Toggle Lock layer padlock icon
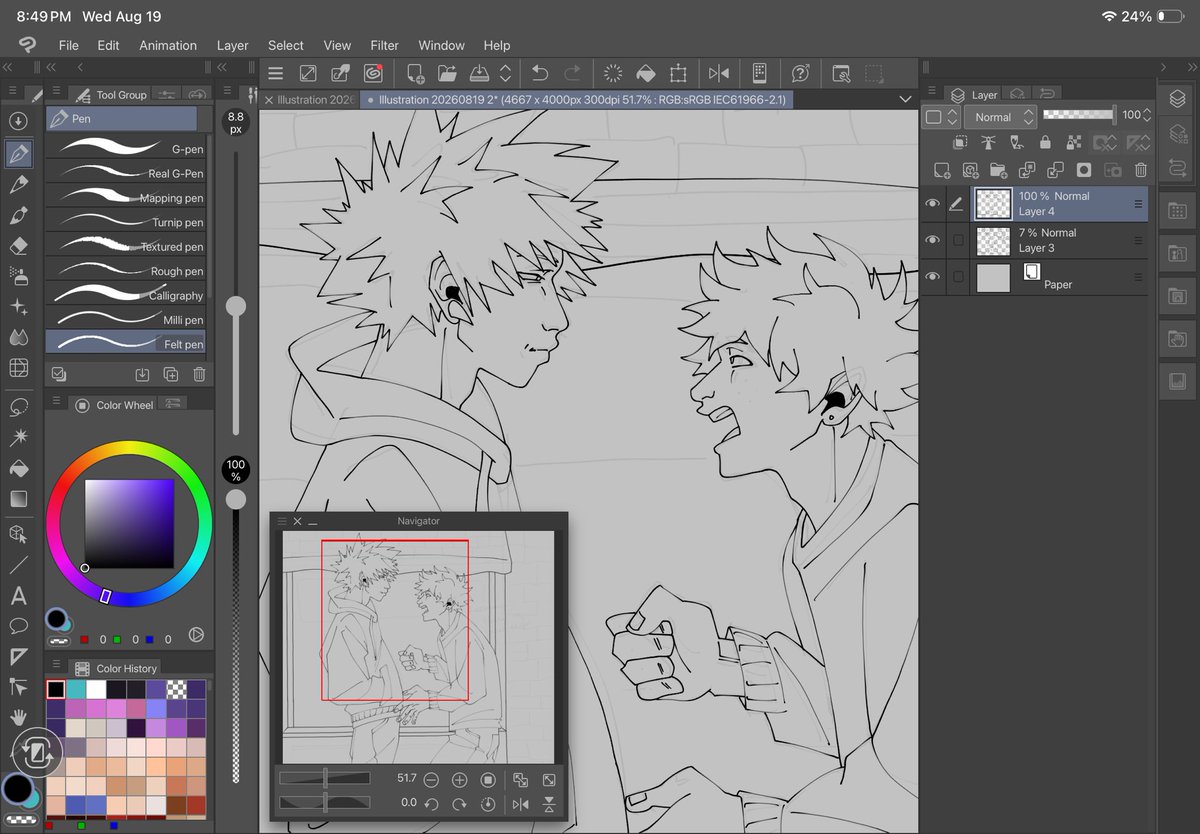This screenshot has height=834, width=1200. click(x=1045, y=143)
